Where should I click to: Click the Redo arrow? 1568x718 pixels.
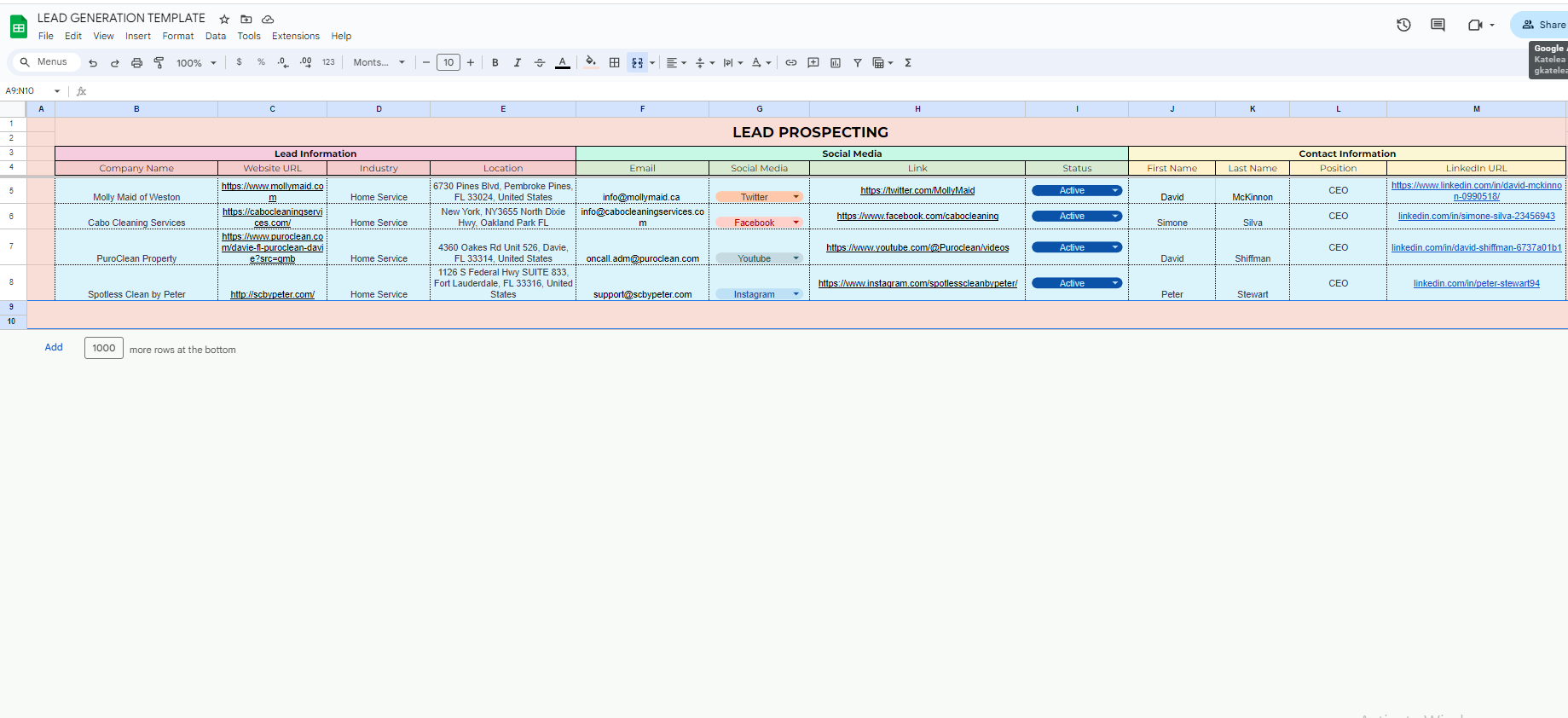(x=115, y=62)
